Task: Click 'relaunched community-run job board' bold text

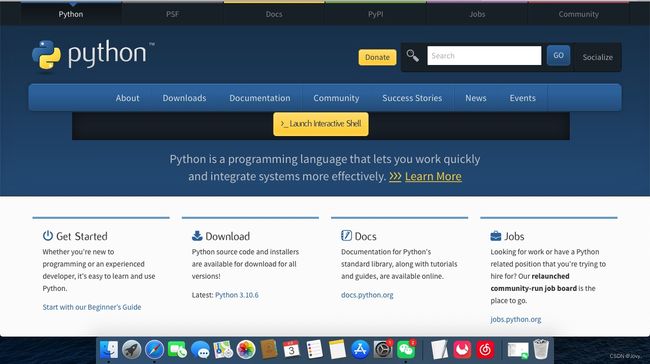Action: [x=534, y=282]
